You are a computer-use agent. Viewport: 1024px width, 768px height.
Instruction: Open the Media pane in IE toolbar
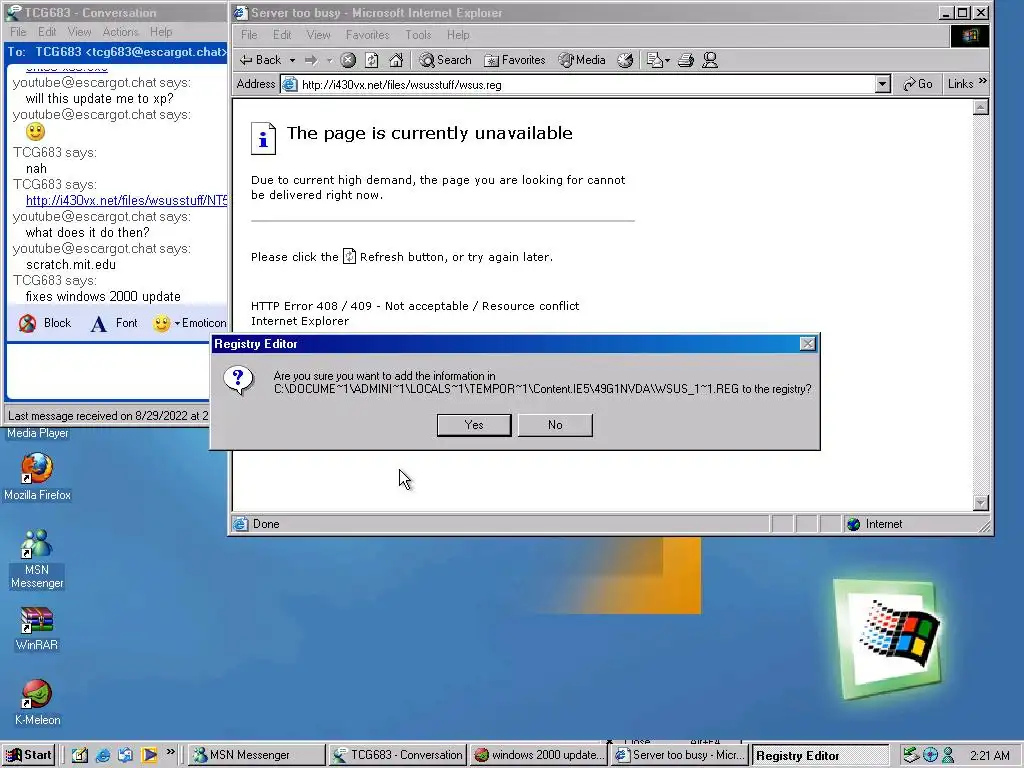tap(582, 60)
